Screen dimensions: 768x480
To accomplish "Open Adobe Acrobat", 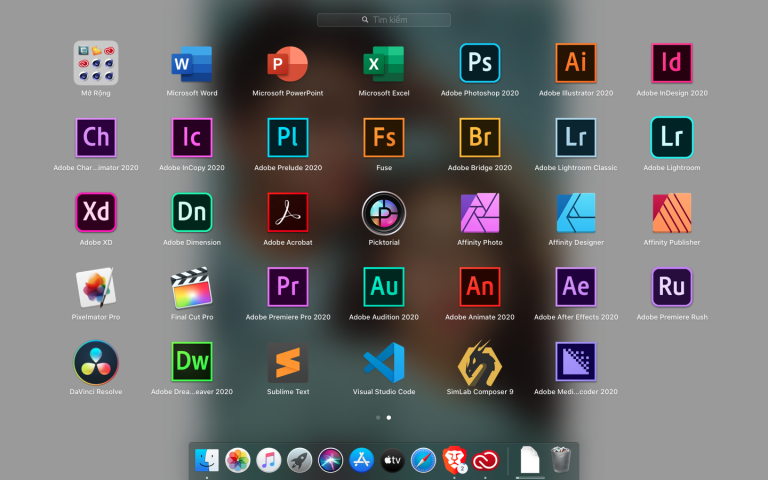I will pyautogui.click(x=288, y=212).
